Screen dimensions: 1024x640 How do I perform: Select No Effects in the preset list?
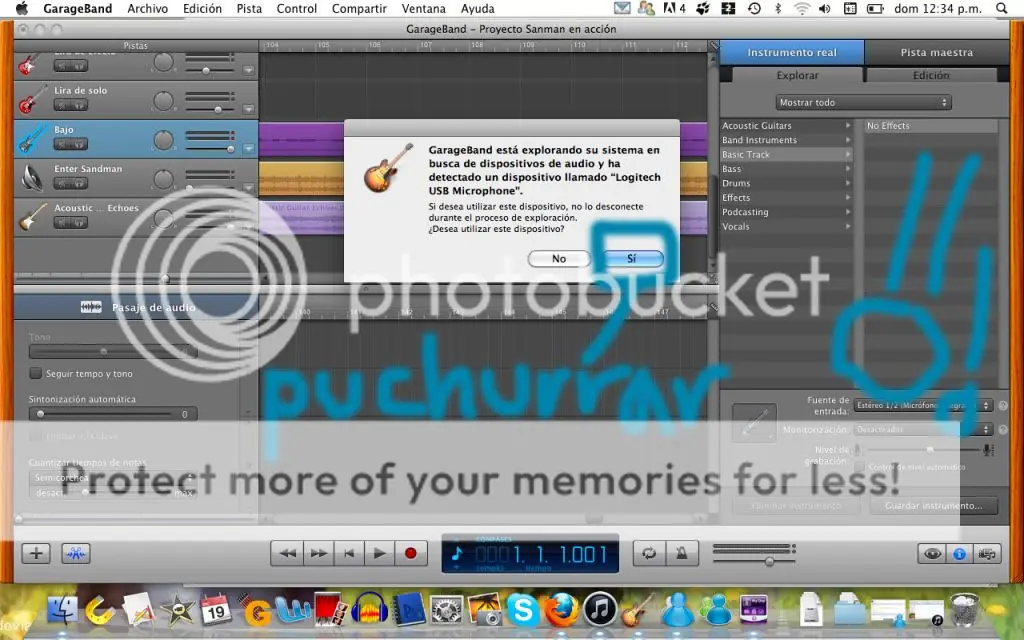pyautogui.click(x=930, y=125)
